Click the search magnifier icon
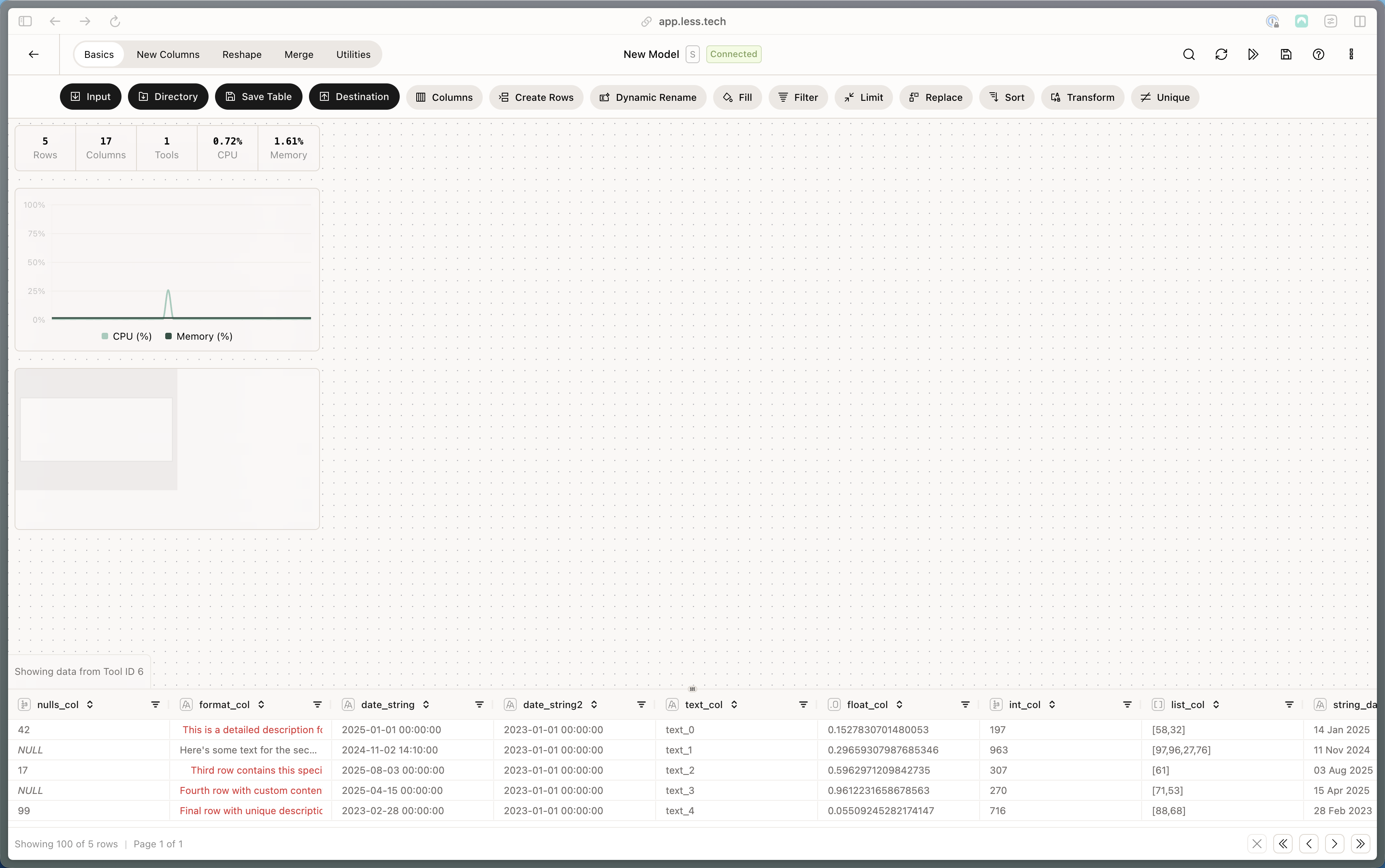 (x=1189, y=55)
